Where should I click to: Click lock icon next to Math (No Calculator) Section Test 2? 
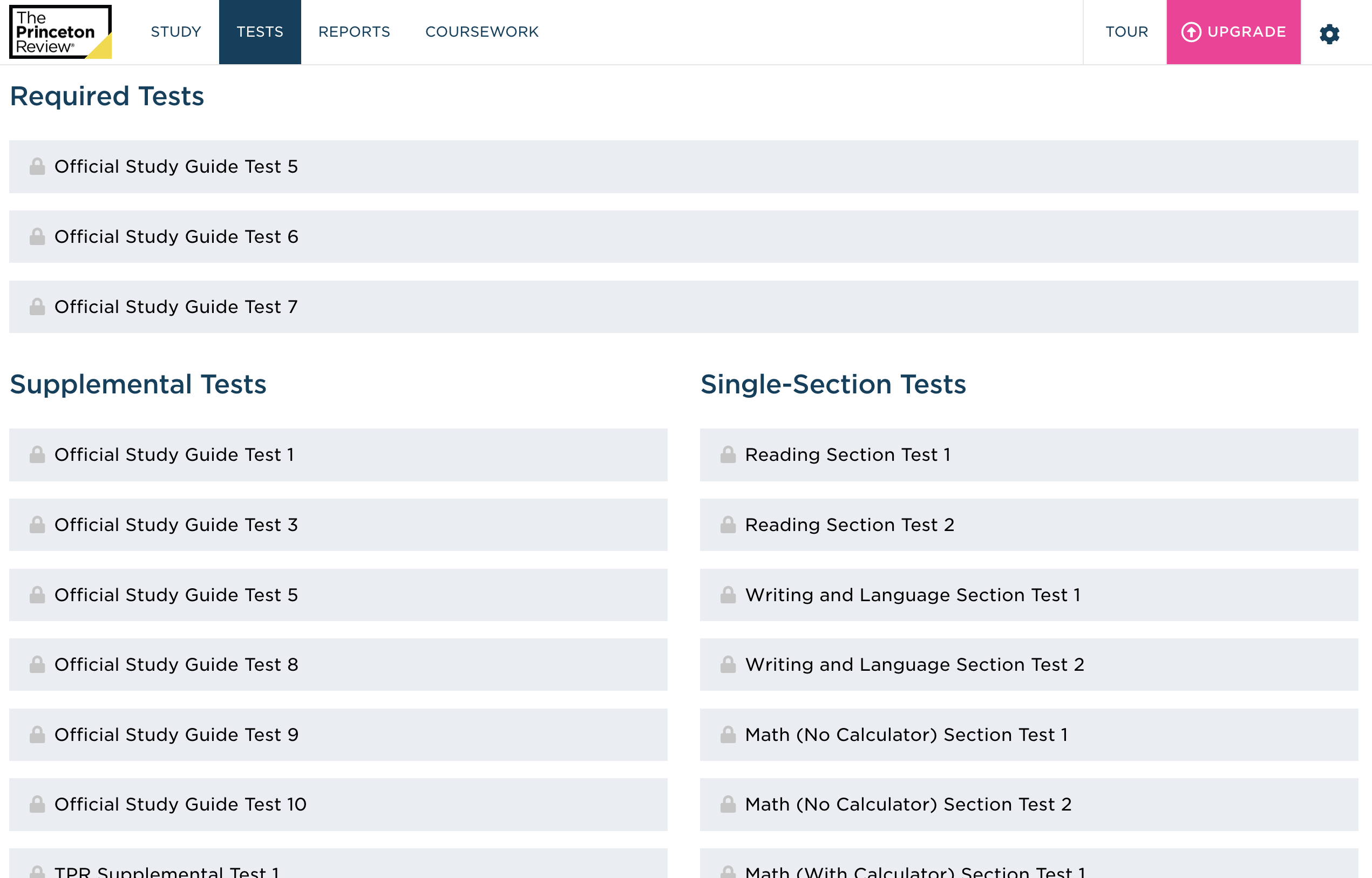click(x=728, y=805)
